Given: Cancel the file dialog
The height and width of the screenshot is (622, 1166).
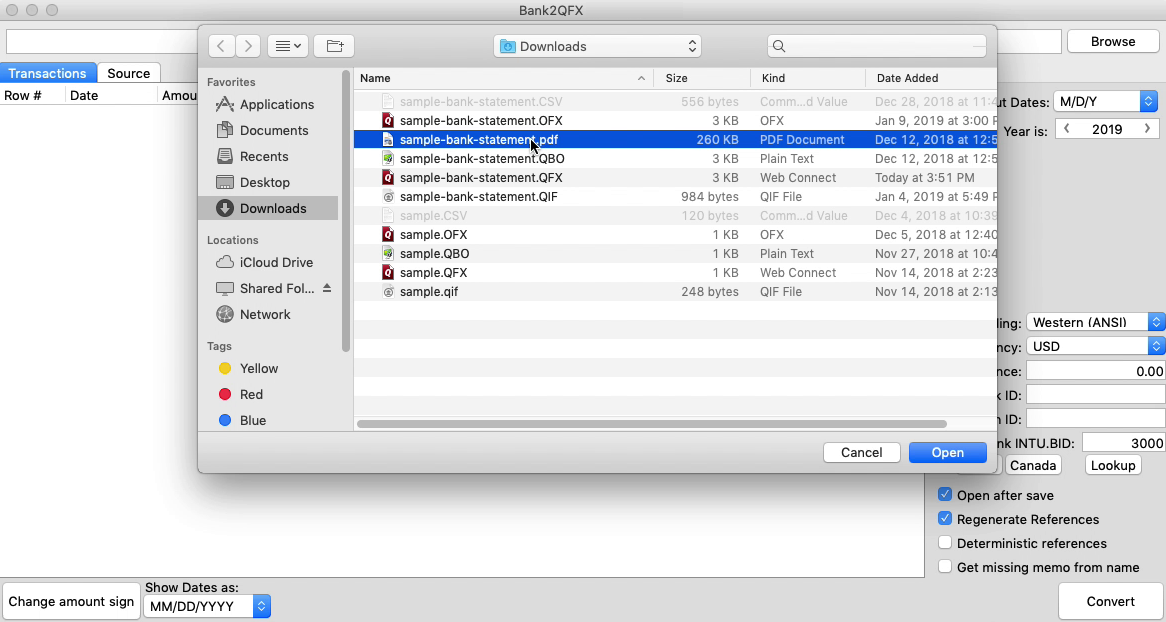Looking at the screenshot, I should pyautogui.click(x=861, y=452).
